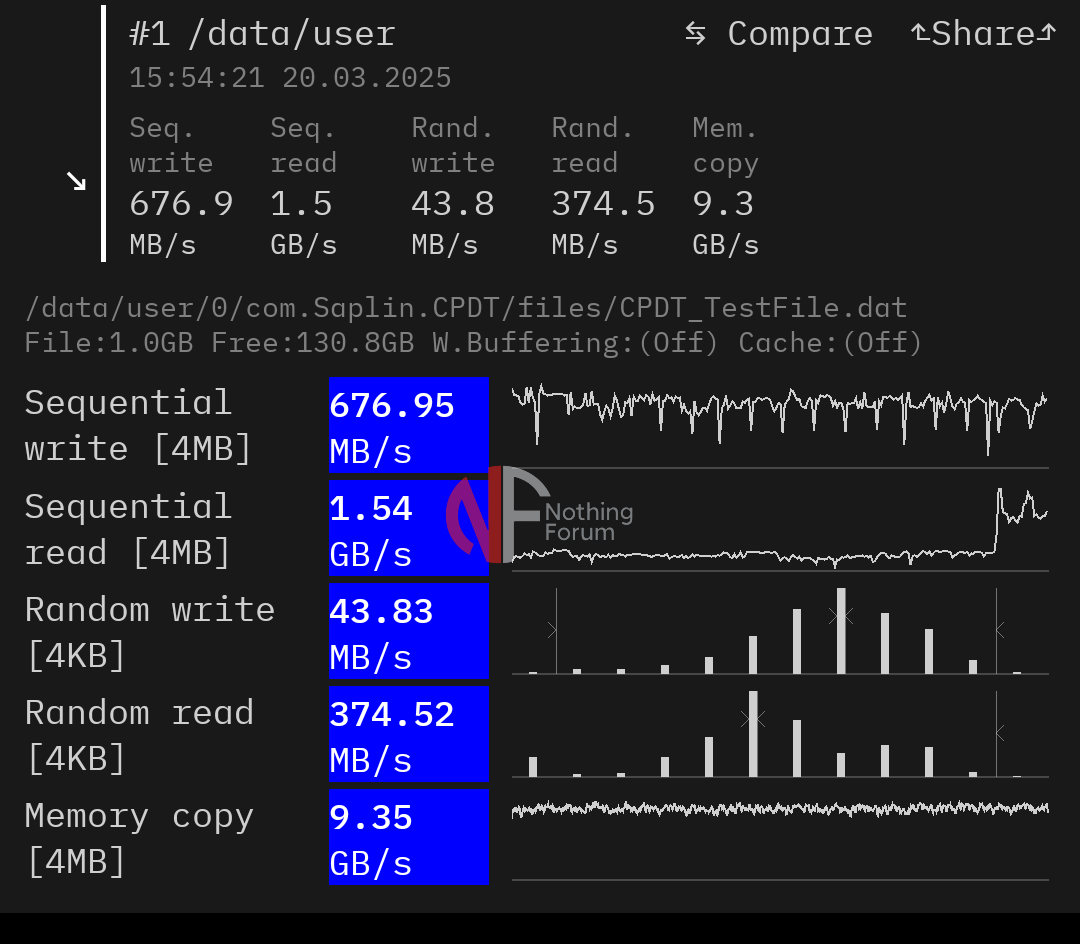Viewport: 1080px width, 944px height.
Task: Click the Seq. read 1.5 GB/s summary
Action: (x=304, y=186)
